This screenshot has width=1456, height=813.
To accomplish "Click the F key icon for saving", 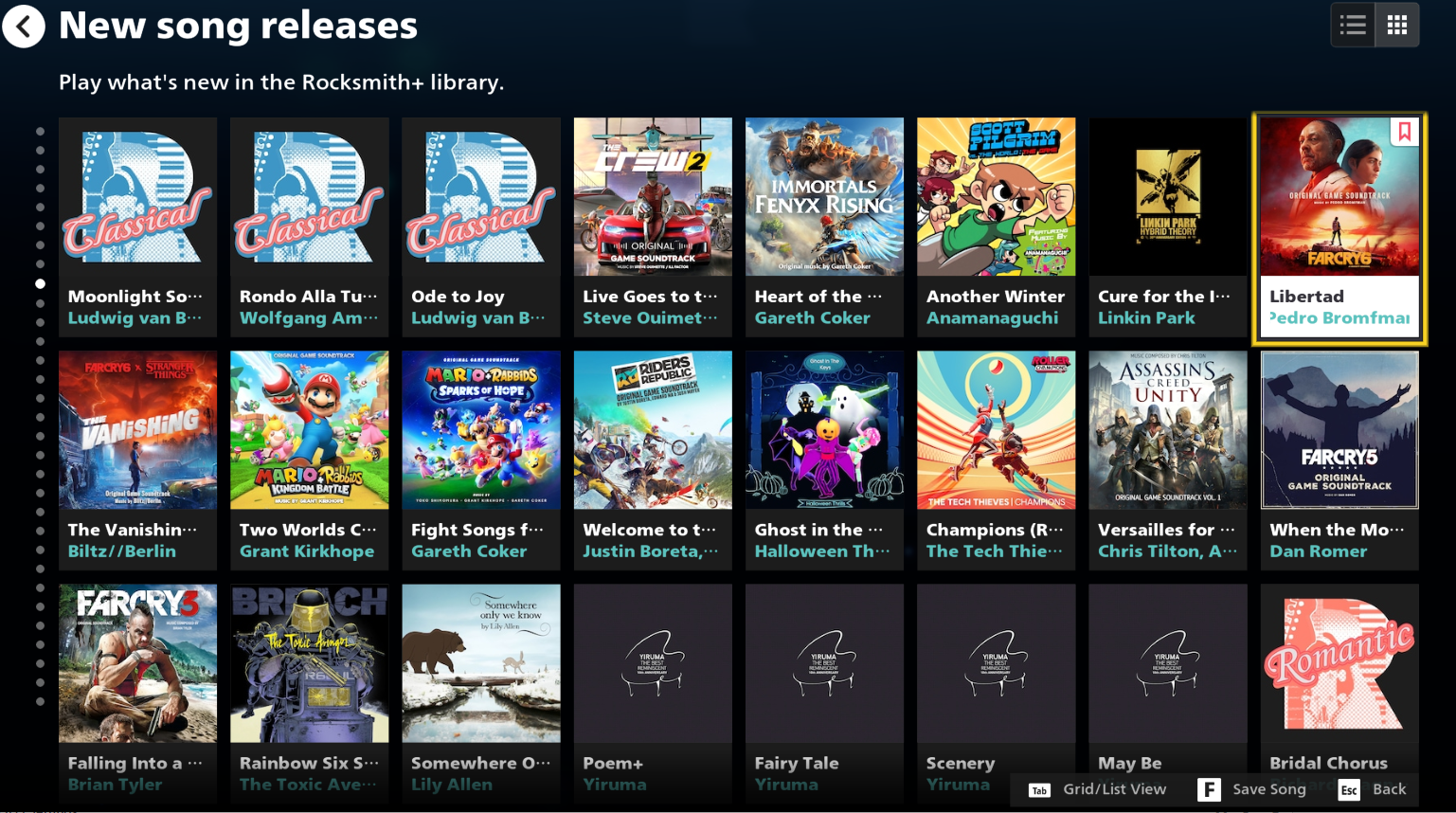I will 1209,789.
